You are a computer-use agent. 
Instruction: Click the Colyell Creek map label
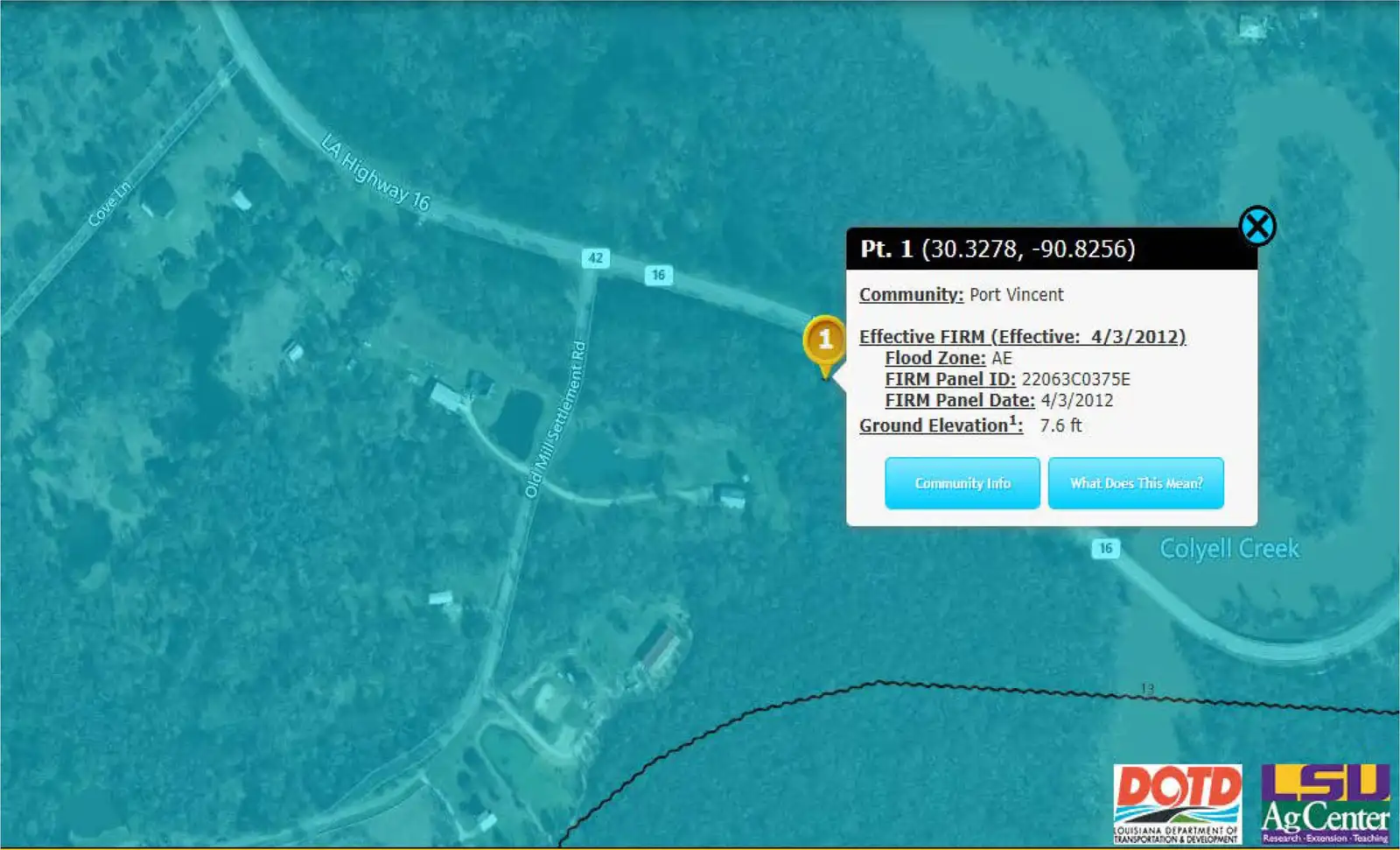[x=1229, y=549]
